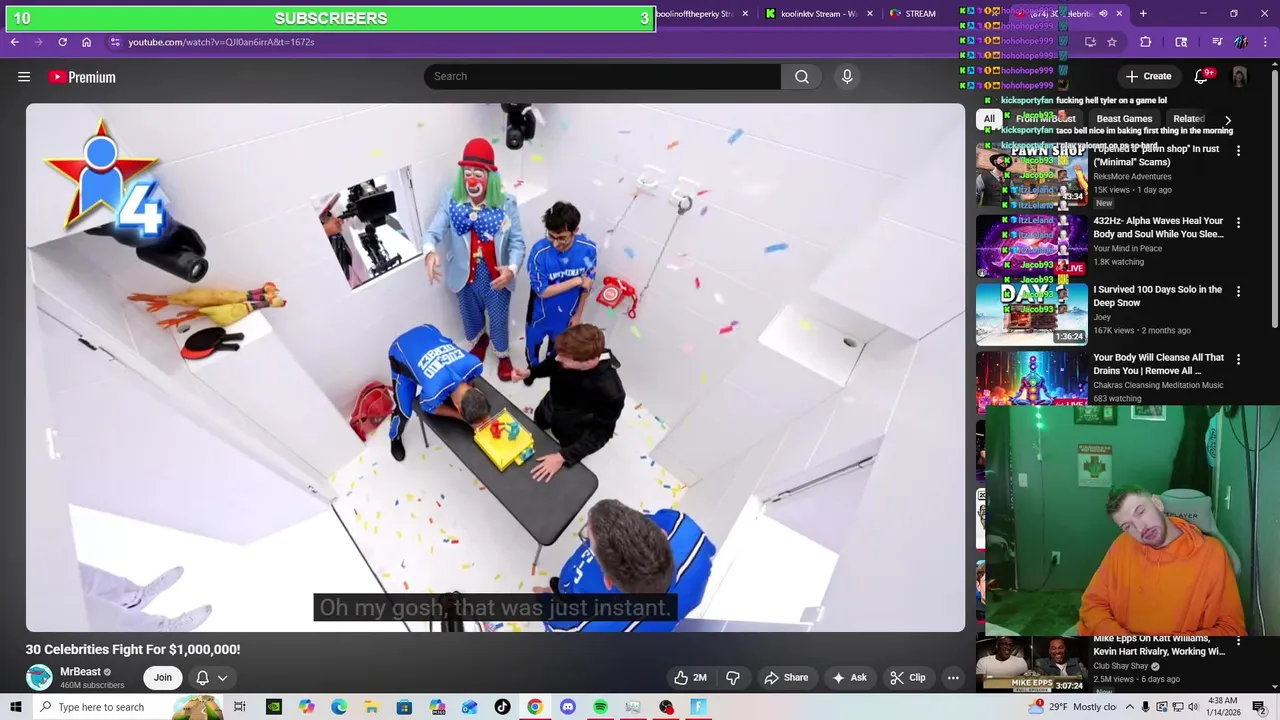Open the YouTube account avatar menu
This screenshot has height=720, width=1280.
(1240, 77)
